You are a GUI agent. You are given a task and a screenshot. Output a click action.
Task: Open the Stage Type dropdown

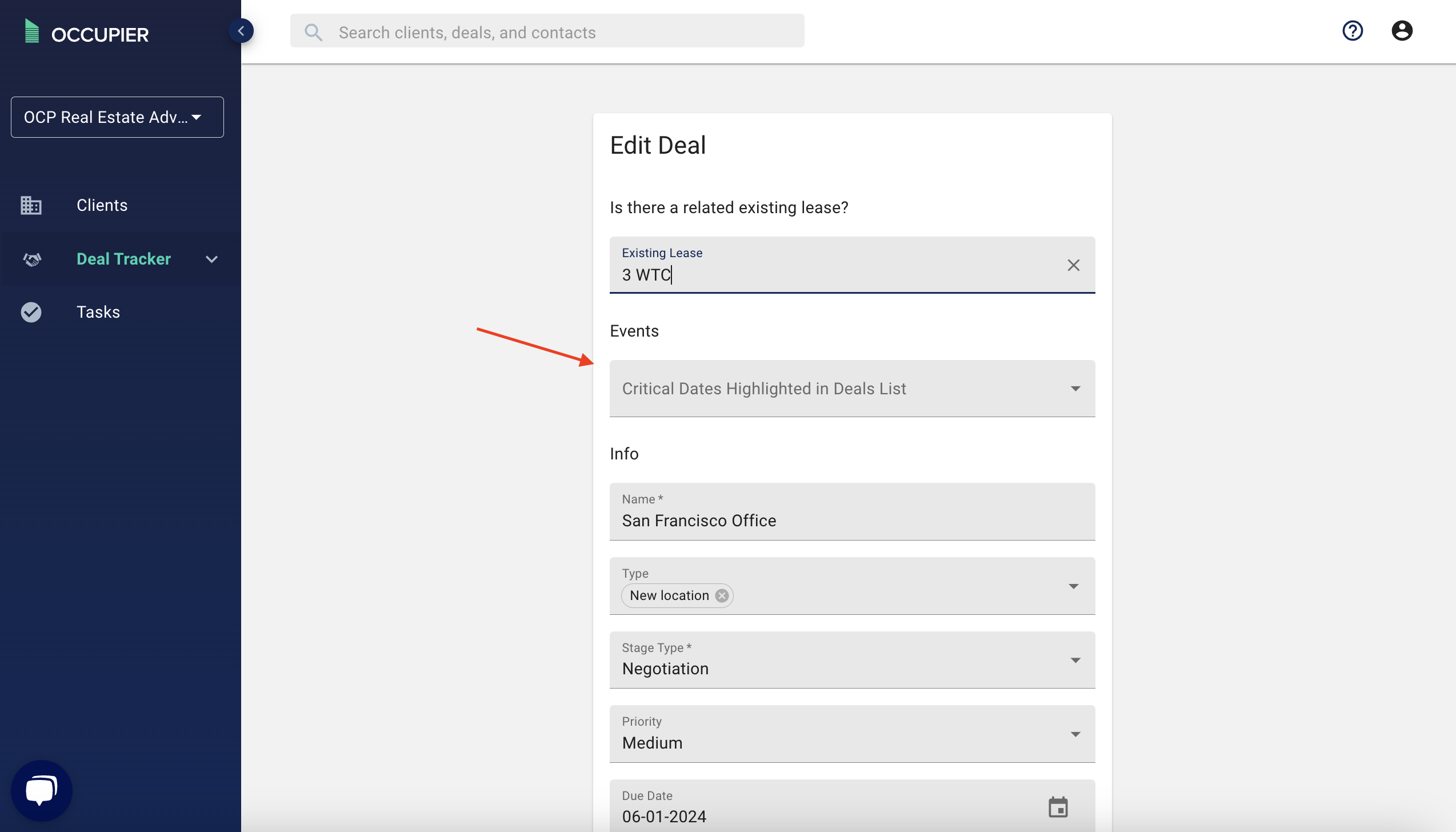(x=851, y=661)
